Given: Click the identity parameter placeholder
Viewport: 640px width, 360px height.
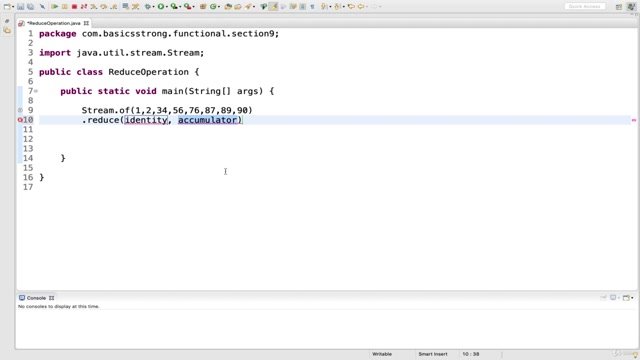Looking at the screenshot, I should click(146, 120).
